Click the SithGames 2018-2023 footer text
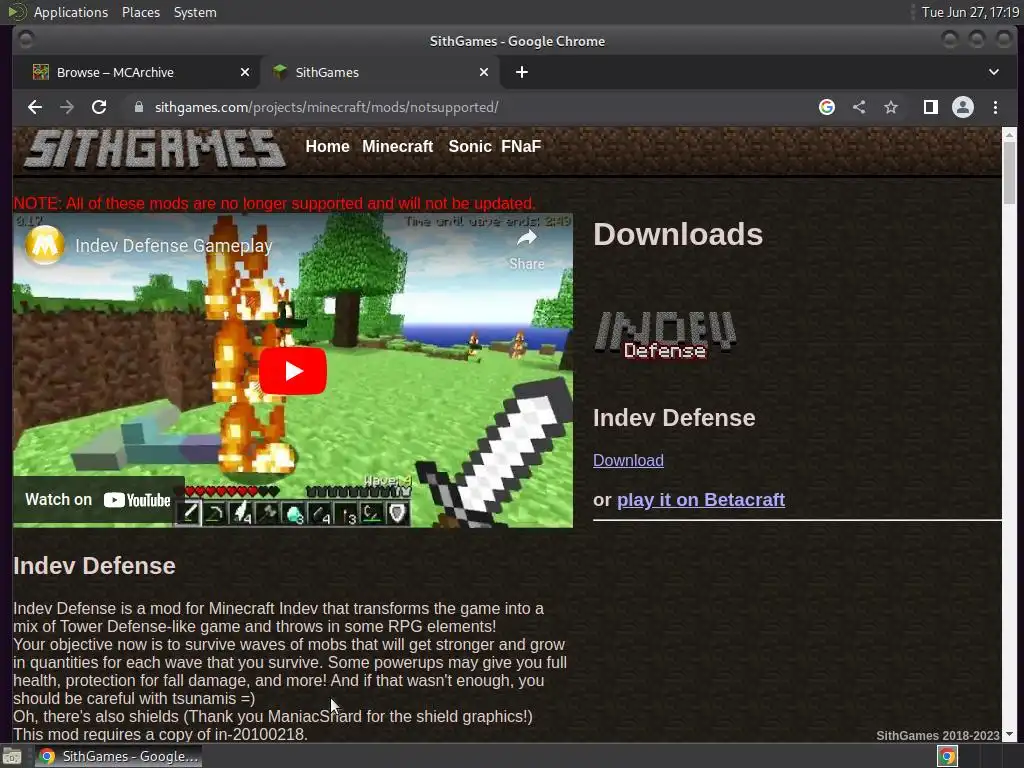Image resolution: width=1024 pixels, height=768 pixels. tap(937, 735)
